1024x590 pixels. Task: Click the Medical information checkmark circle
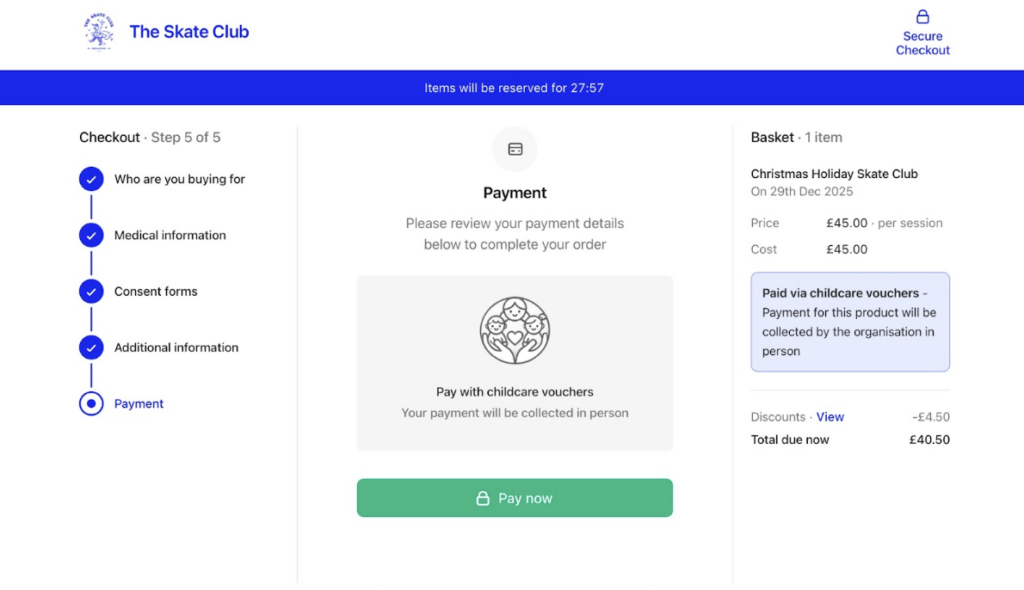pos(91,236)
